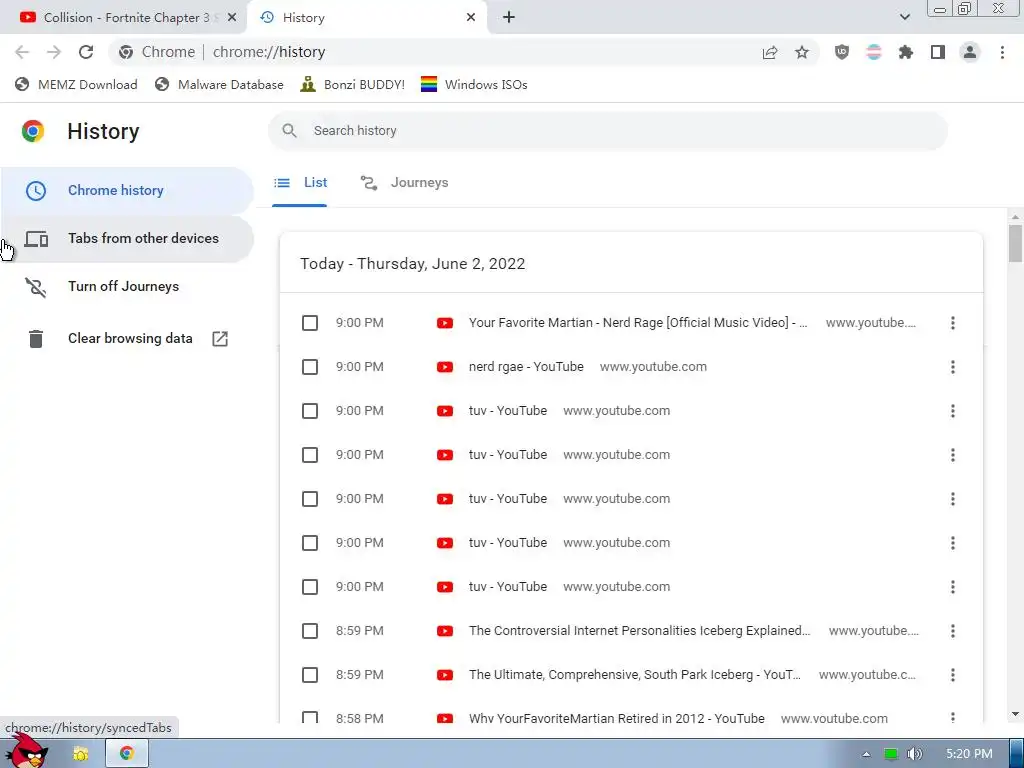Click the browser forward arrow

tap(54, 52)
